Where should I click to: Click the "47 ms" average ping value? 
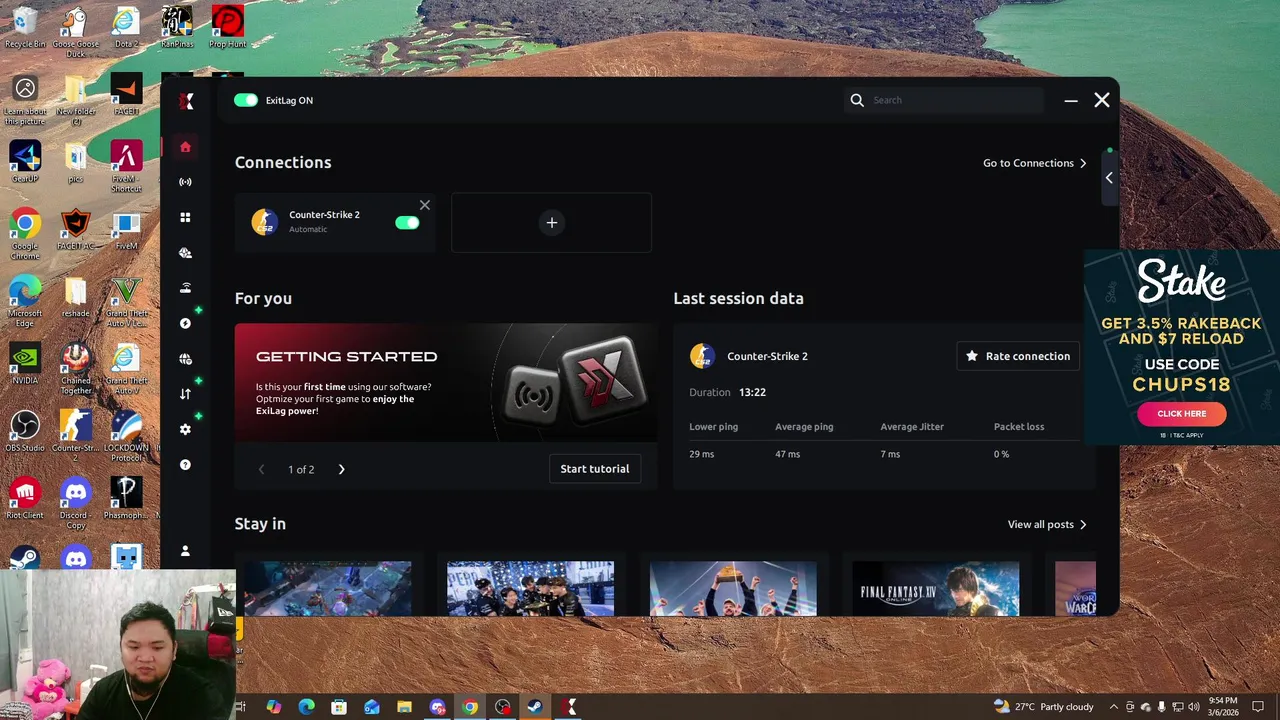click(787, 454)
